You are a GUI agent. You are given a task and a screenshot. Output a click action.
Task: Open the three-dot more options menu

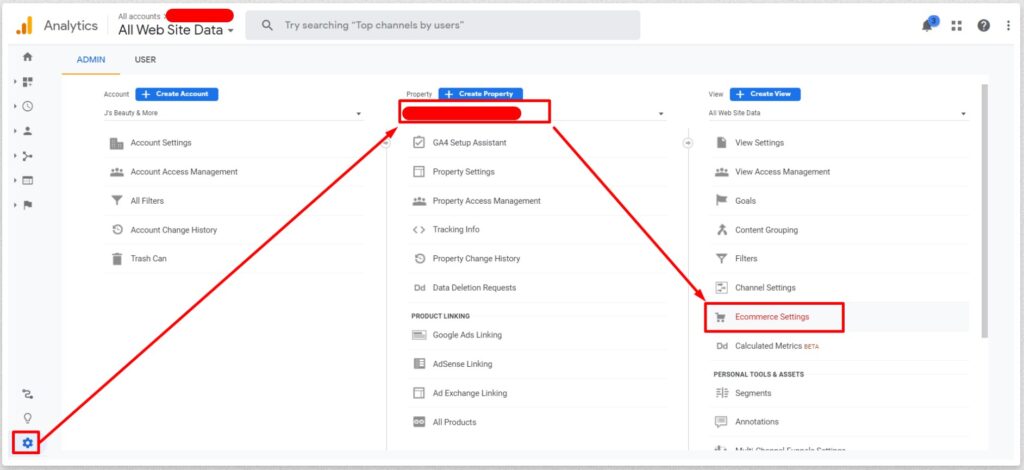click(x=1008, y=26)
